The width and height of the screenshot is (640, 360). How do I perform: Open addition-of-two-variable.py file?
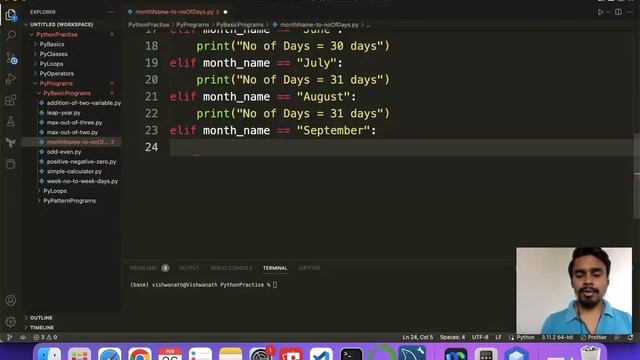[84, 103]
